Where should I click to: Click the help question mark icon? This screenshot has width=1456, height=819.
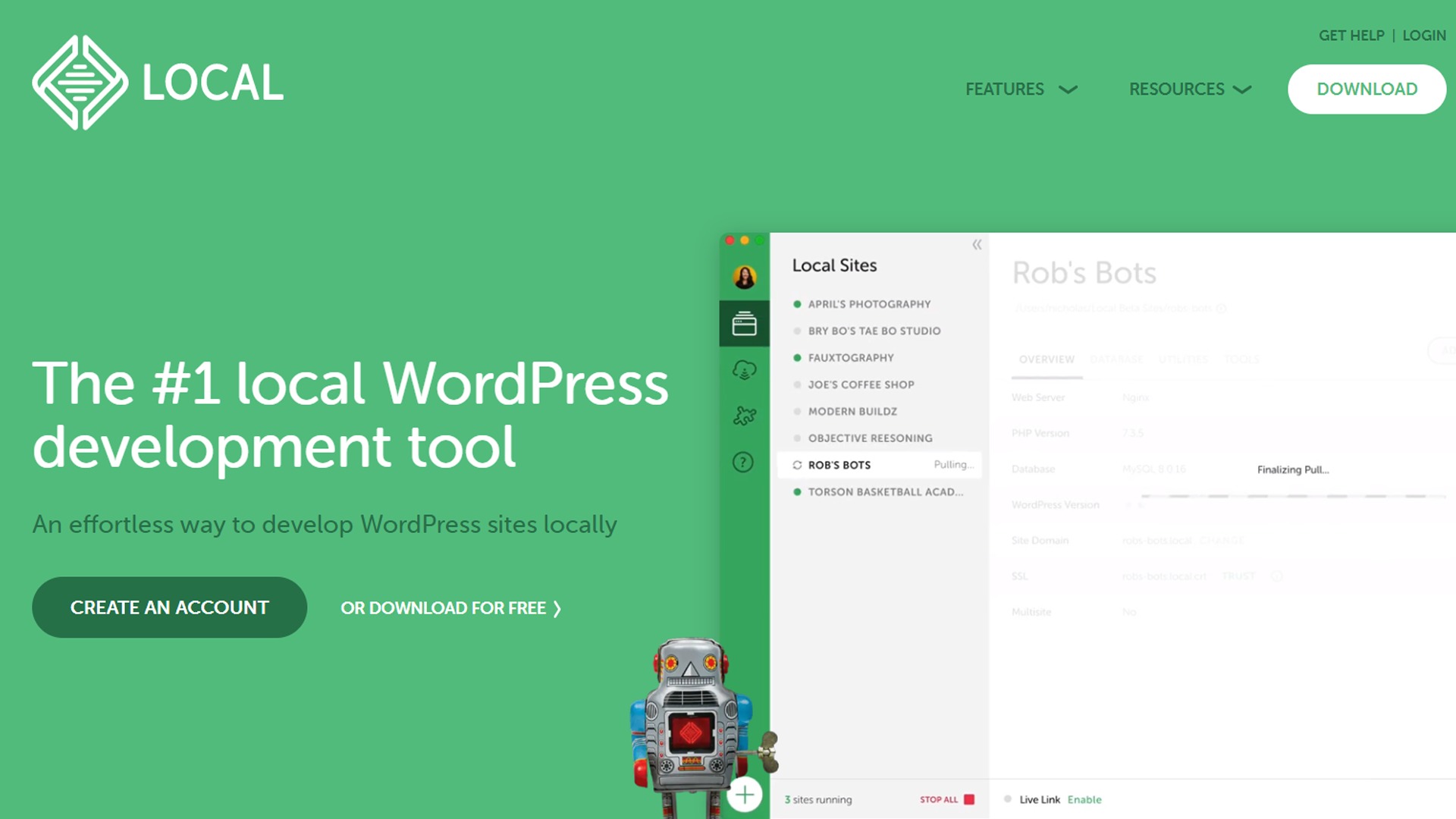point(743,462)
